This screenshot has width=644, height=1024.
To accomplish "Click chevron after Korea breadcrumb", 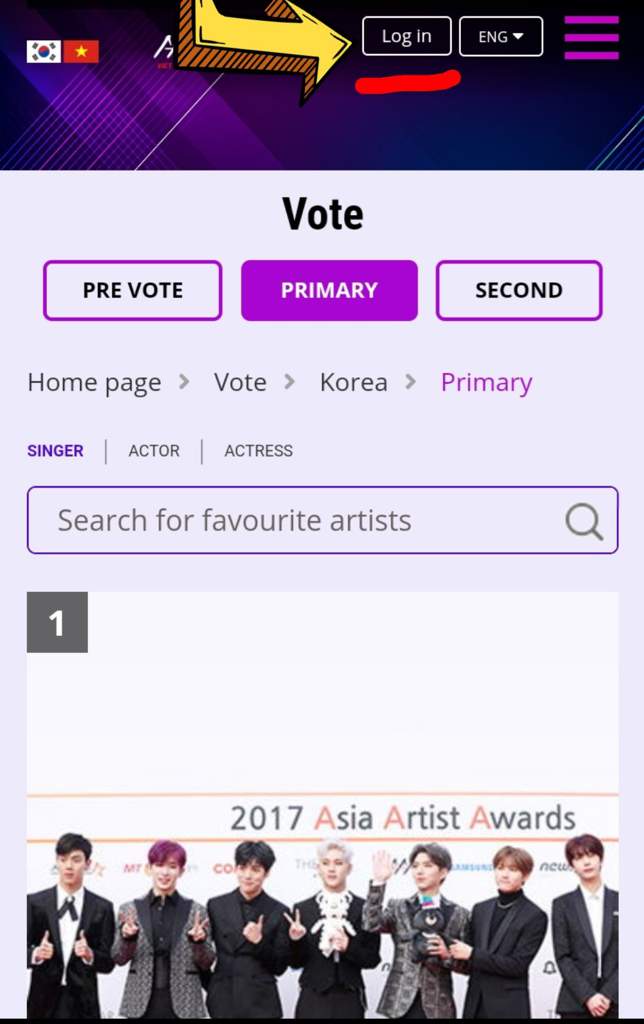I will 410,381.
